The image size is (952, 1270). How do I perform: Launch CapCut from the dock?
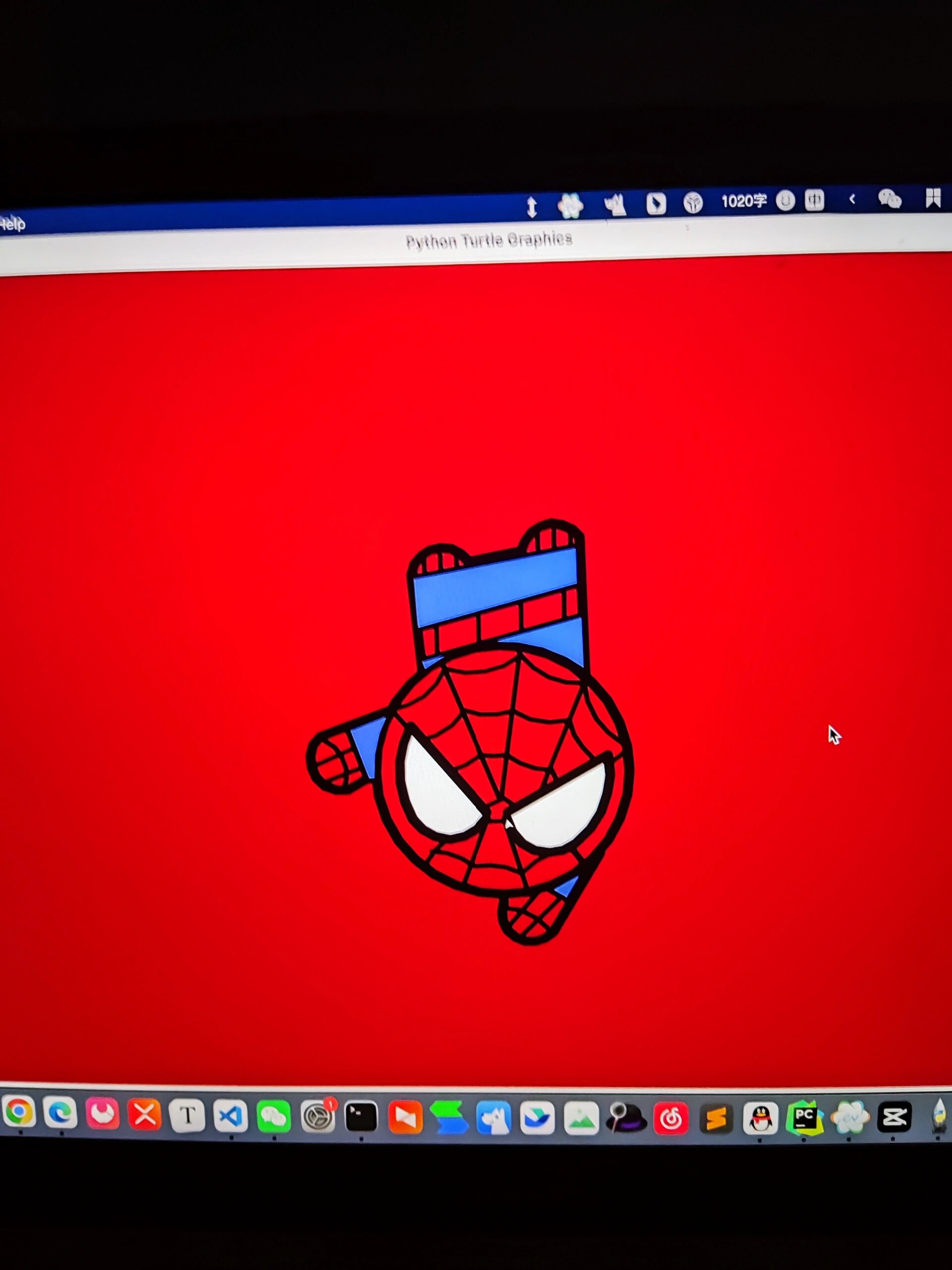point(894,1117)
